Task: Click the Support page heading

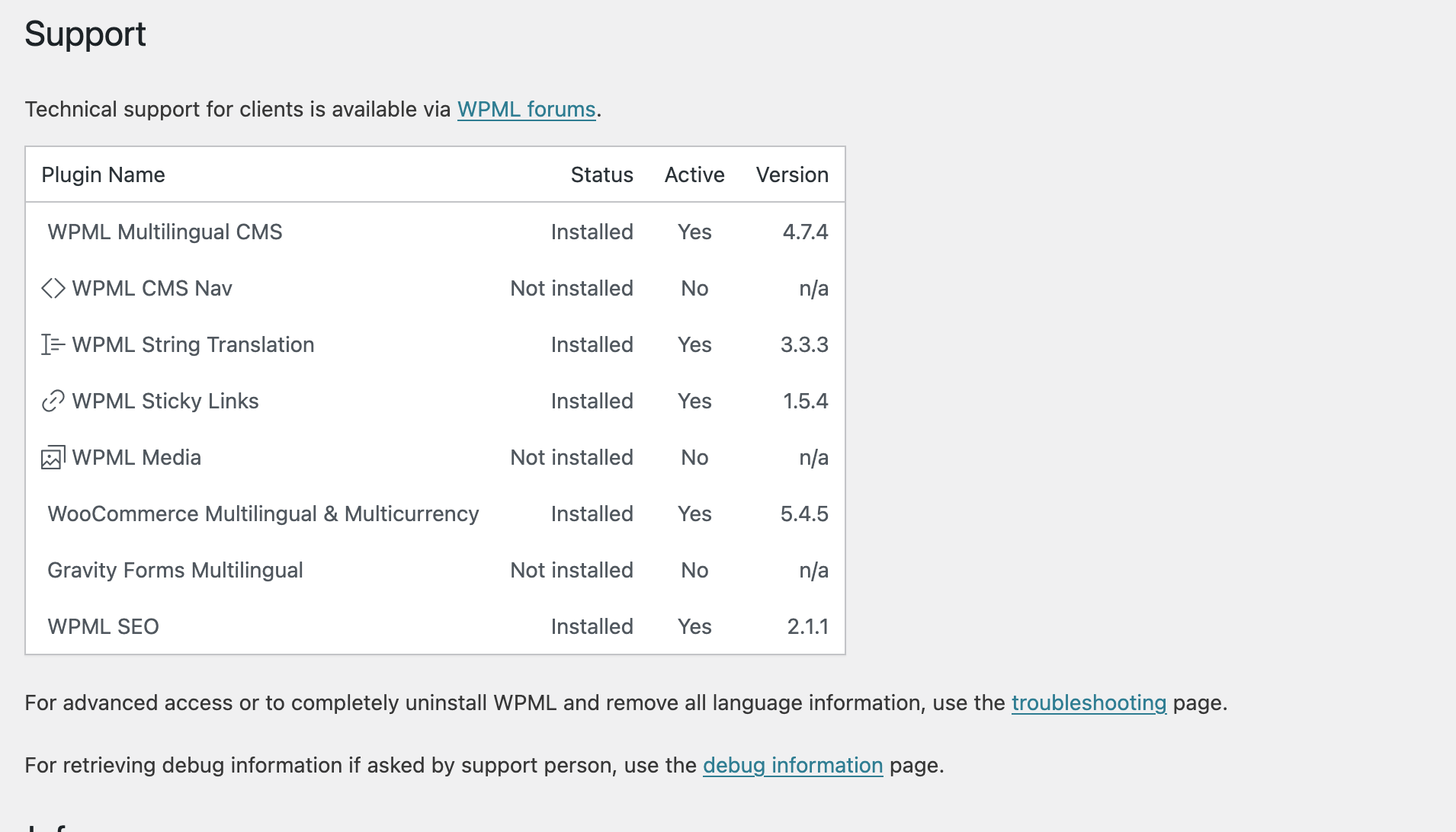Action: coord(85,35)
